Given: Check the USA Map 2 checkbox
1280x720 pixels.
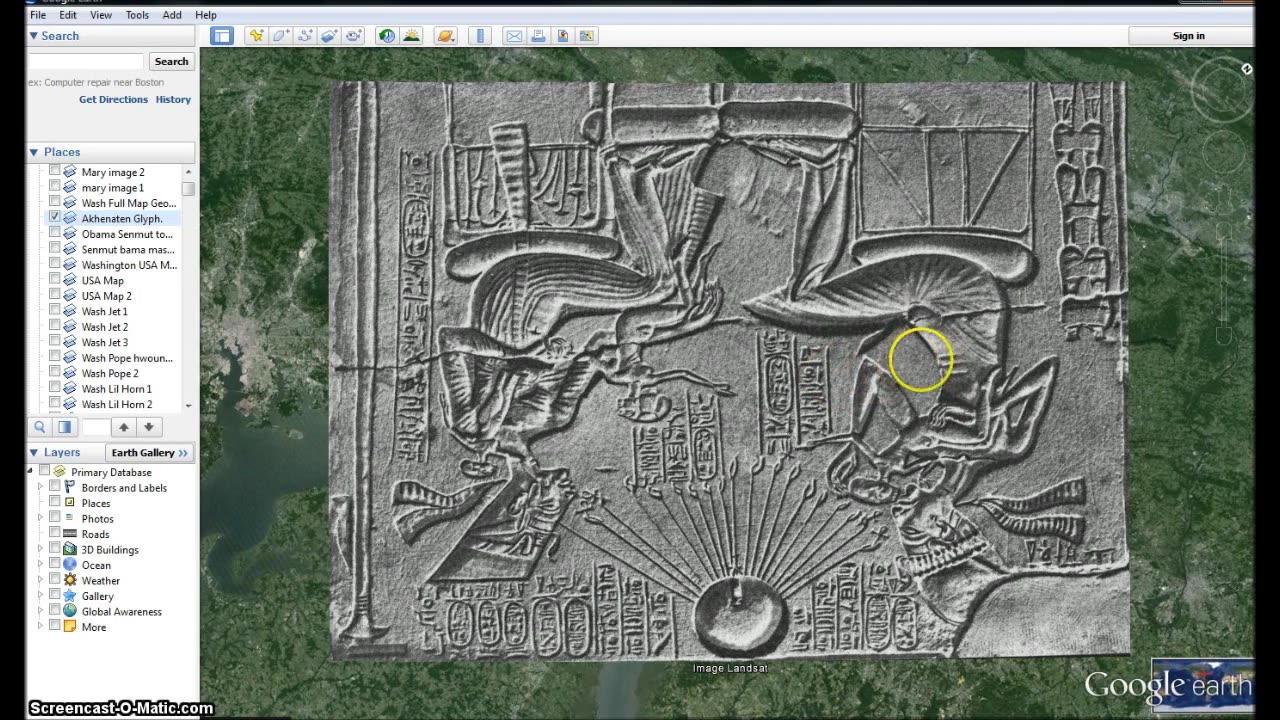Looking at the screenshot, I should point(55,296).
